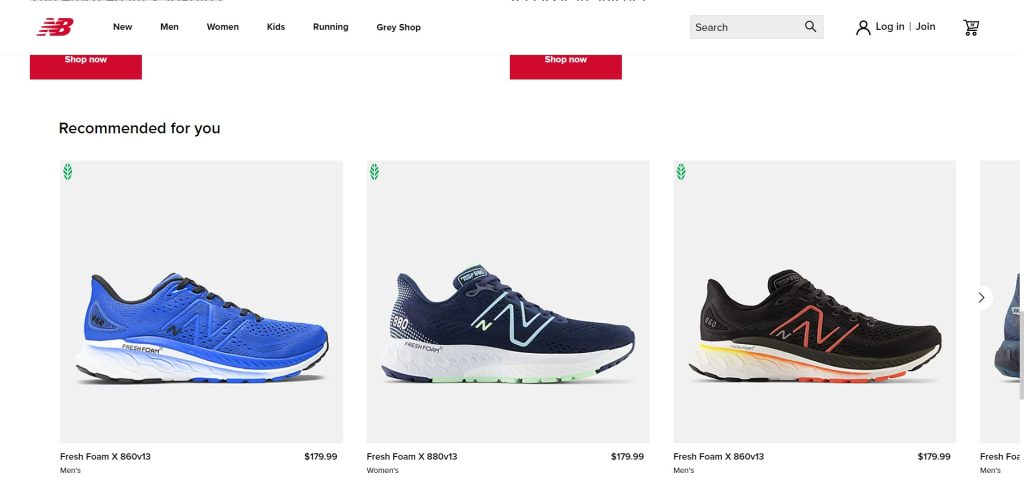Focus the Search input field

pyautogui.click(x=745, y=27)
